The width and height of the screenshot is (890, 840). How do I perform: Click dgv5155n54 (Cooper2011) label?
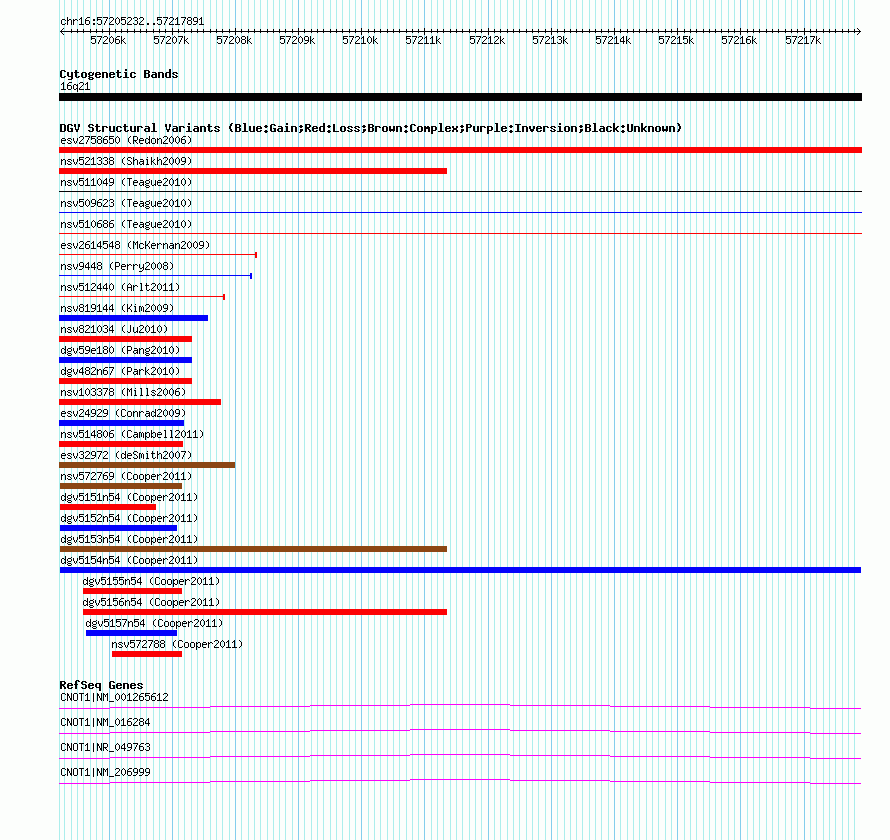coord(151,581)
